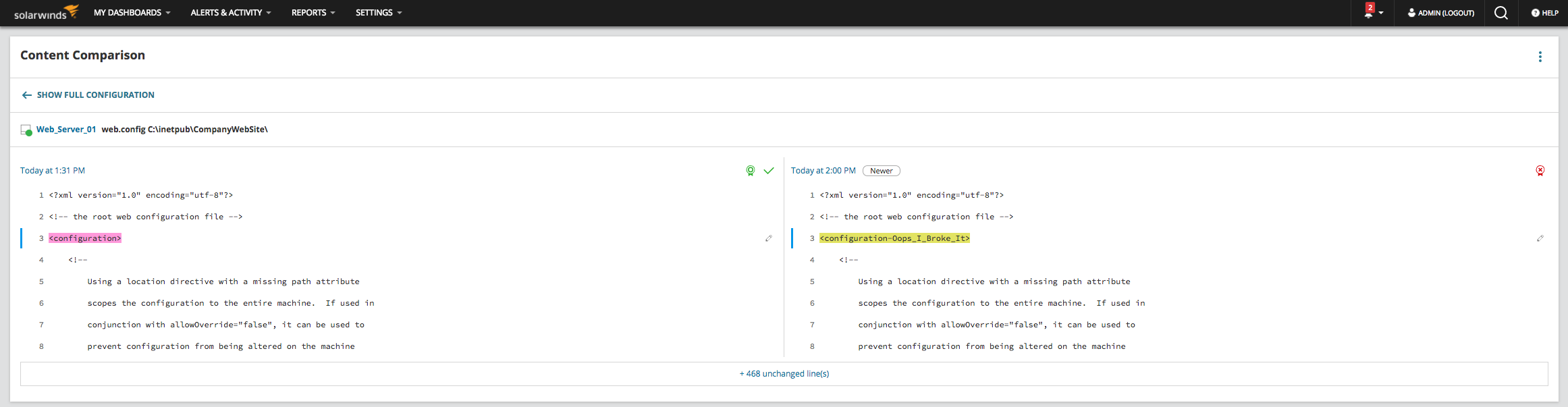
Task: Click Show Full Configuration link
Action: coord(95,95)
